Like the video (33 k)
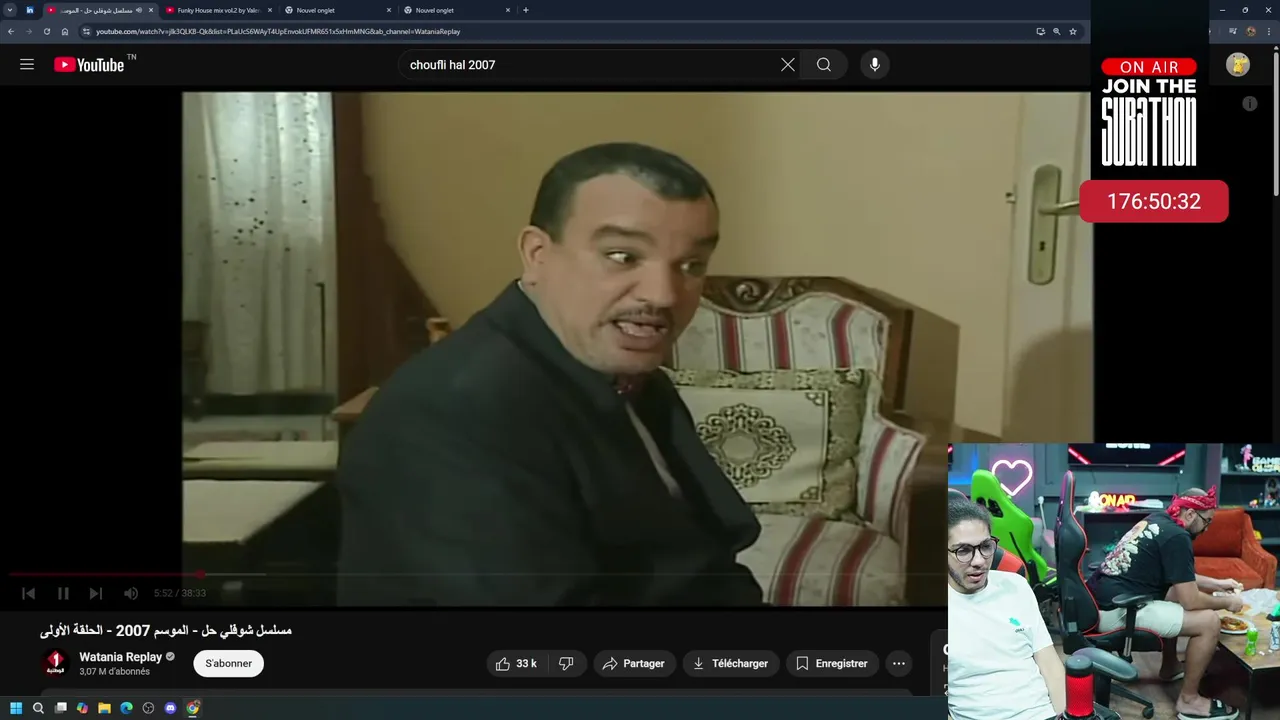Viewport: 1280px width, 720px height. click(x=516, y=663)
